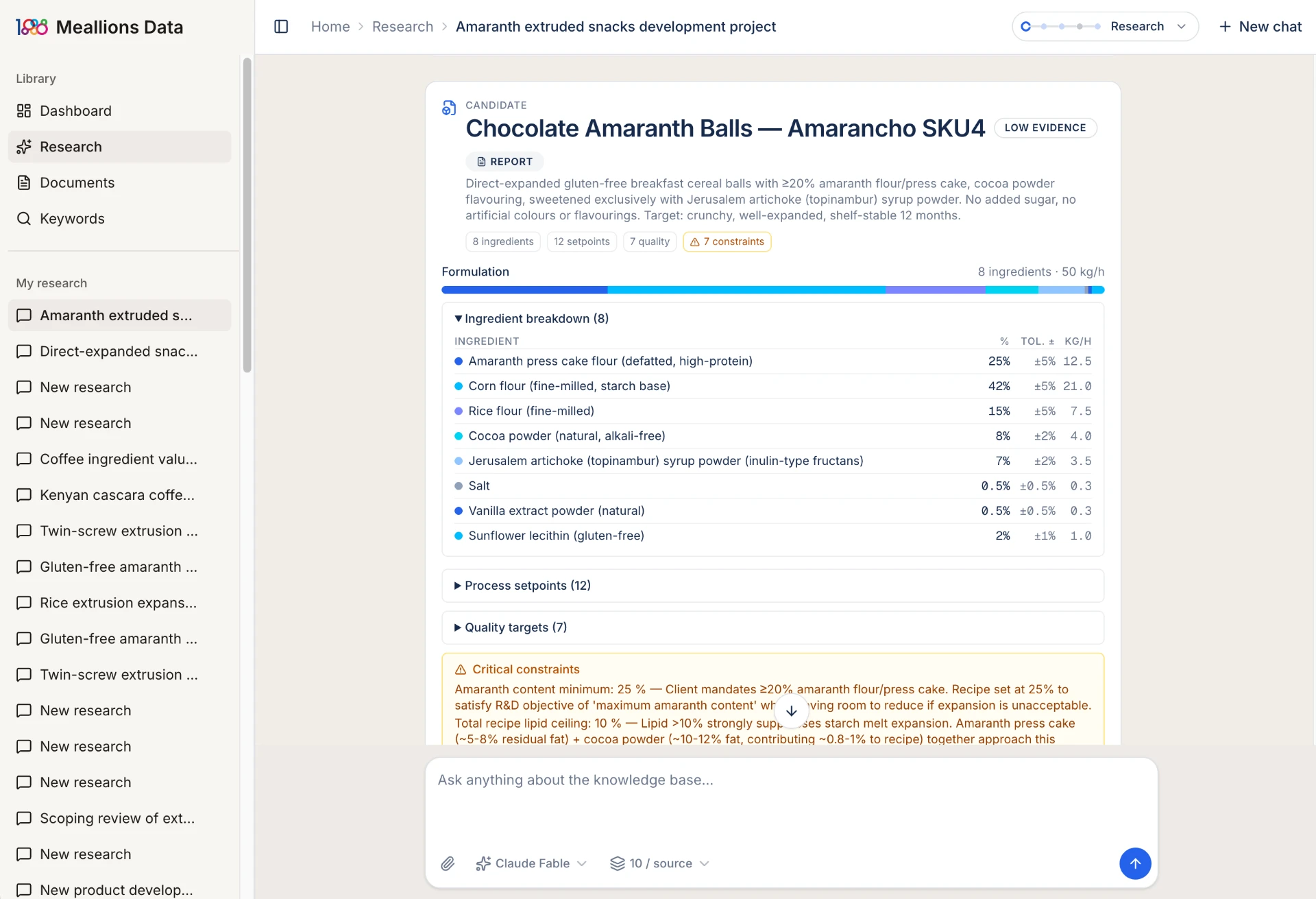Click the scroll-down arrow button
The height and width of the screenshot is (899, 1316).
click(791, 711)
